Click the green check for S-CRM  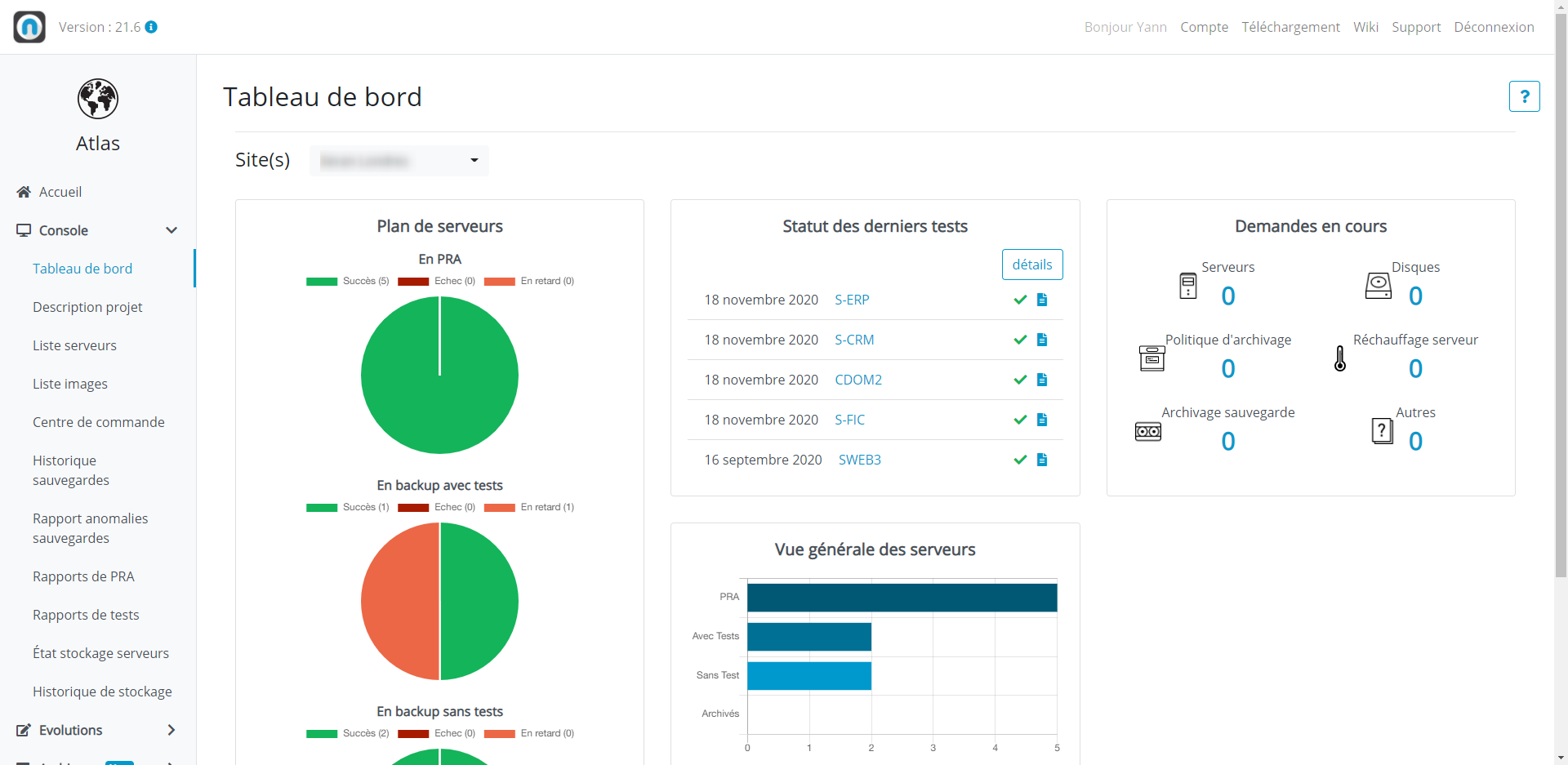tap(1020, 340)
